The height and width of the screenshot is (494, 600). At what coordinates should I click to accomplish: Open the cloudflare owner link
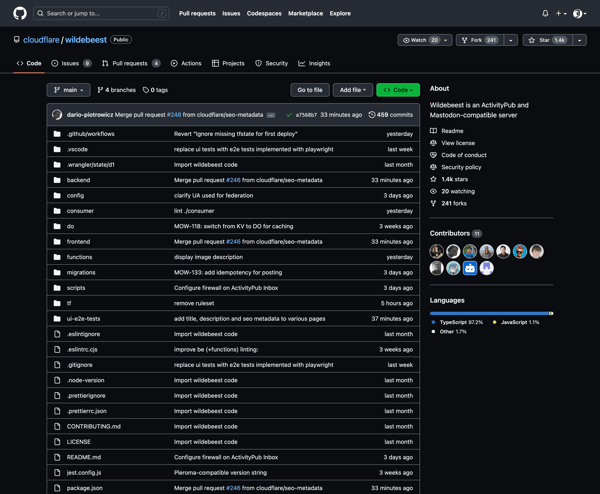pos(41,40)
